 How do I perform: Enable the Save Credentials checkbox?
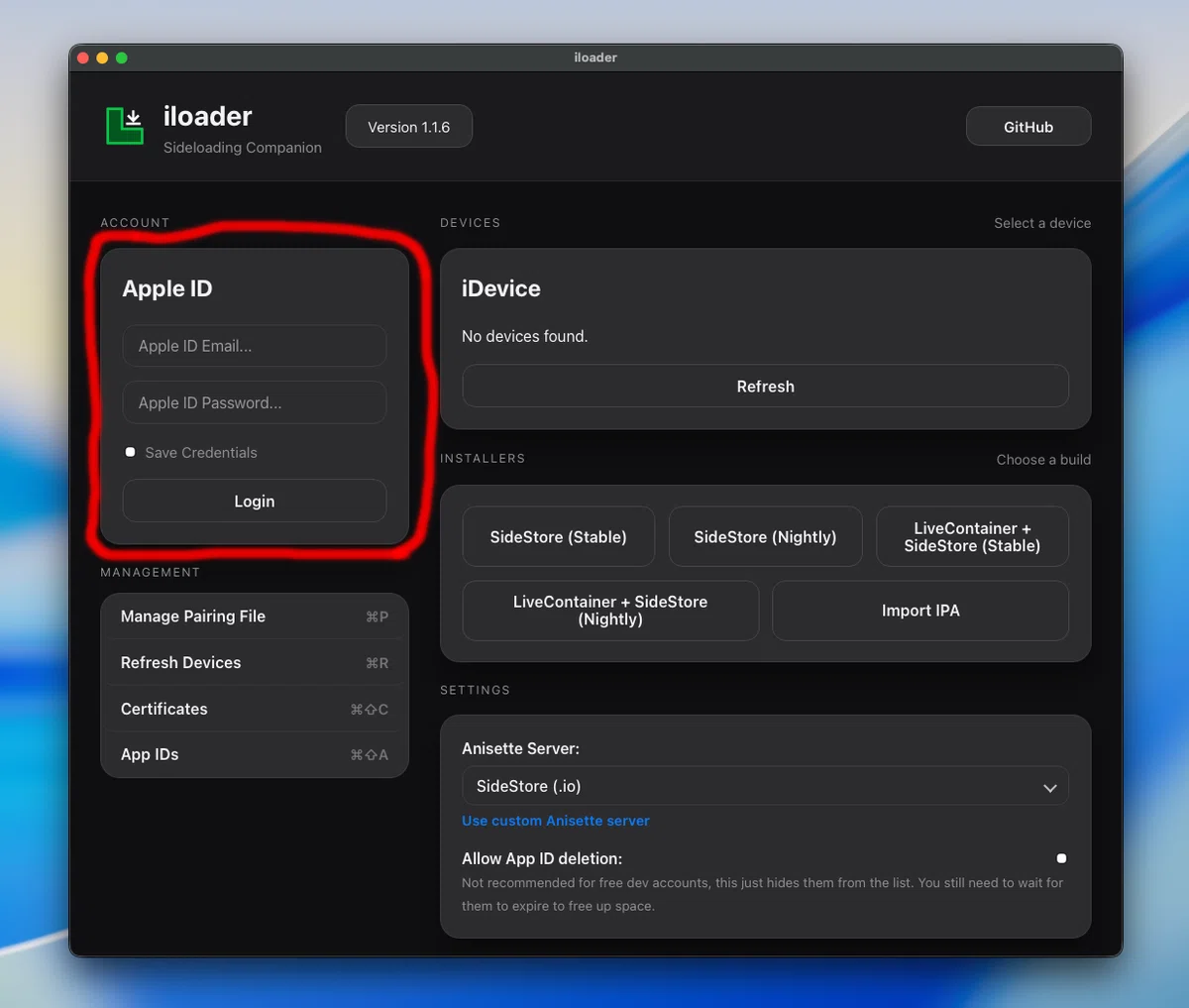(130, 452)
